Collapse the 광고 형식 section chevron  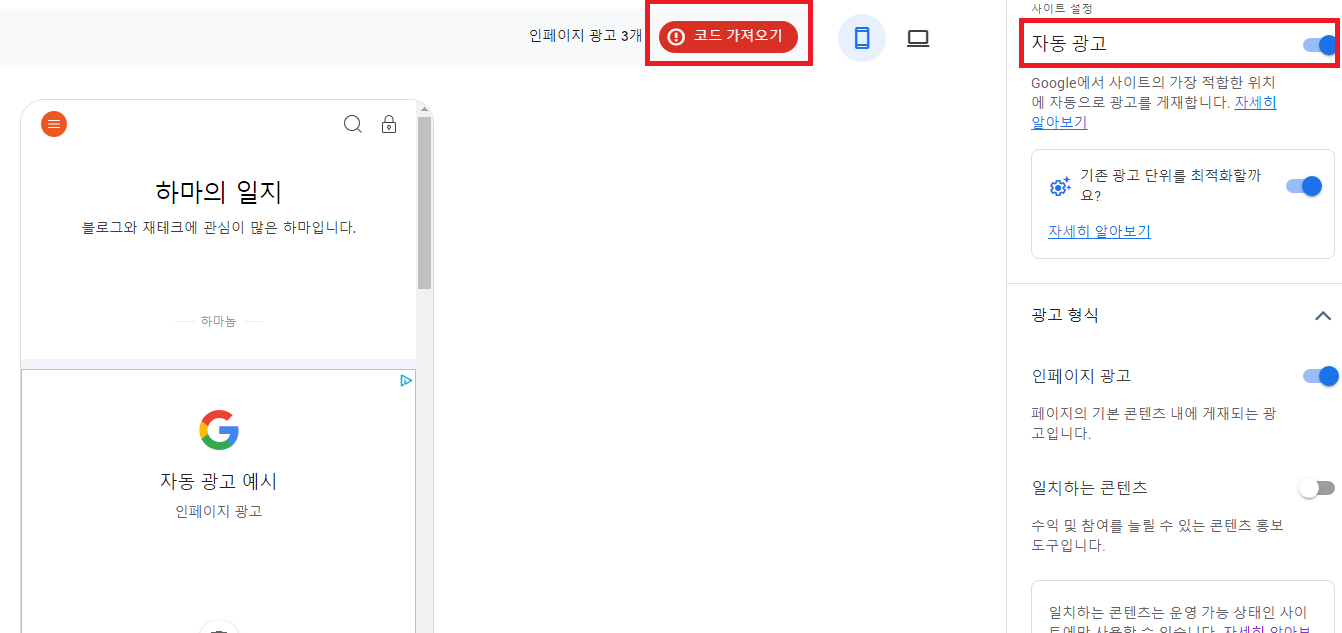[x=1322, y=316]
